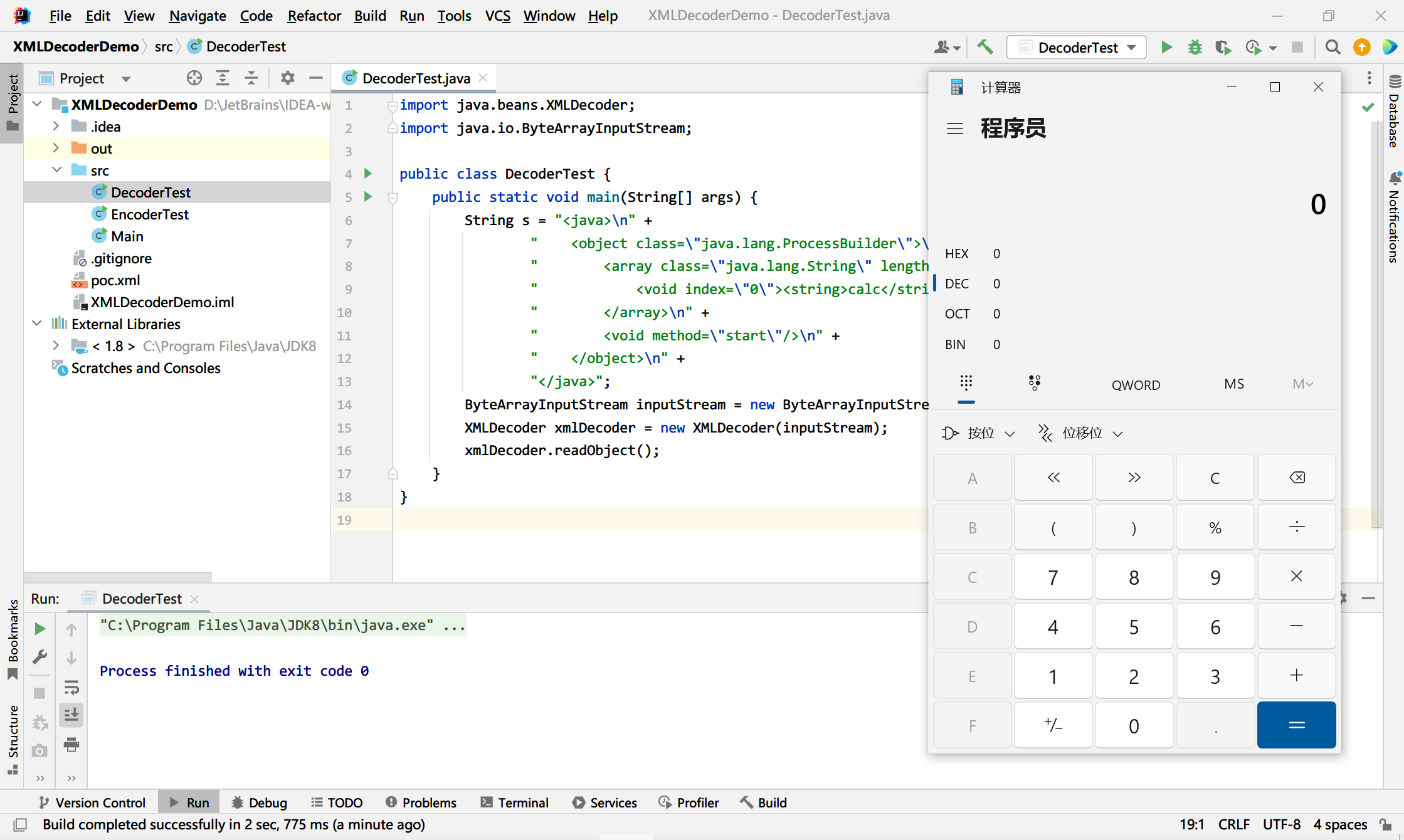Hide the Project tool window
1404x840 pixels.
(x=316, y=78)
